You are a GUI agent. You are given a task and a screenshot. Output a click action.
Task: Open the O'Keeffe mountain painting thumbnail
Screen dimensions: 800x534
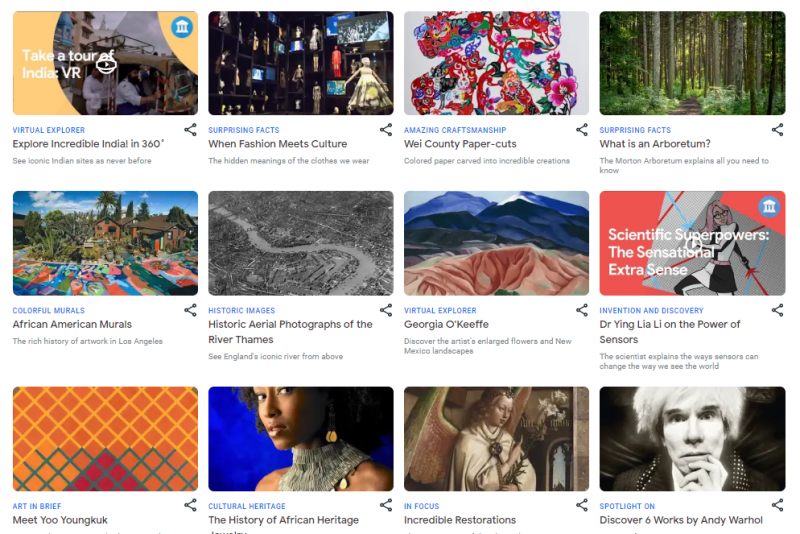coord(496,243)
